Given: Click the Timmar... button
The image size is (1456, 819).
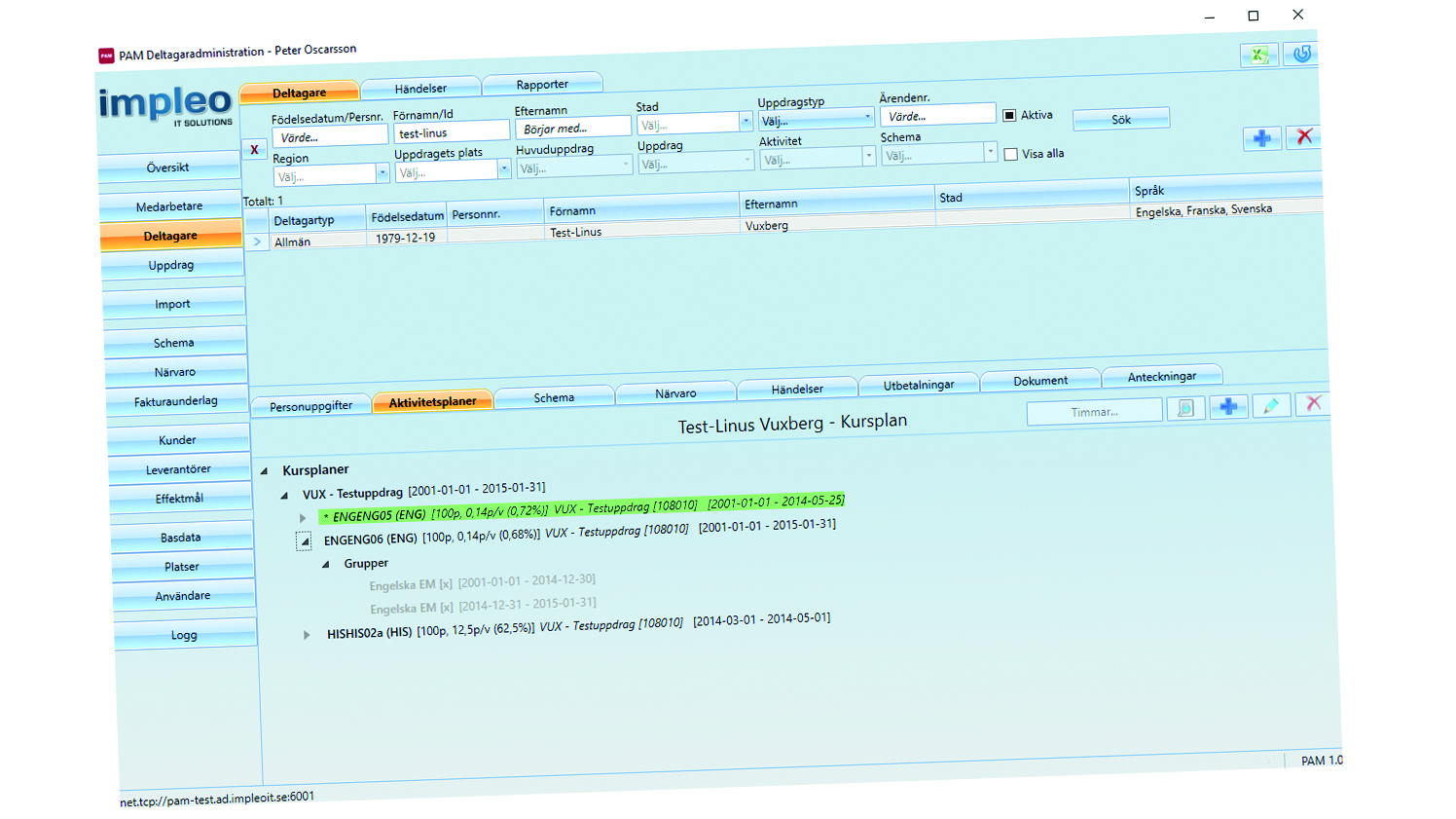Looking at the screenshot, I should (x=1095, y=412).
